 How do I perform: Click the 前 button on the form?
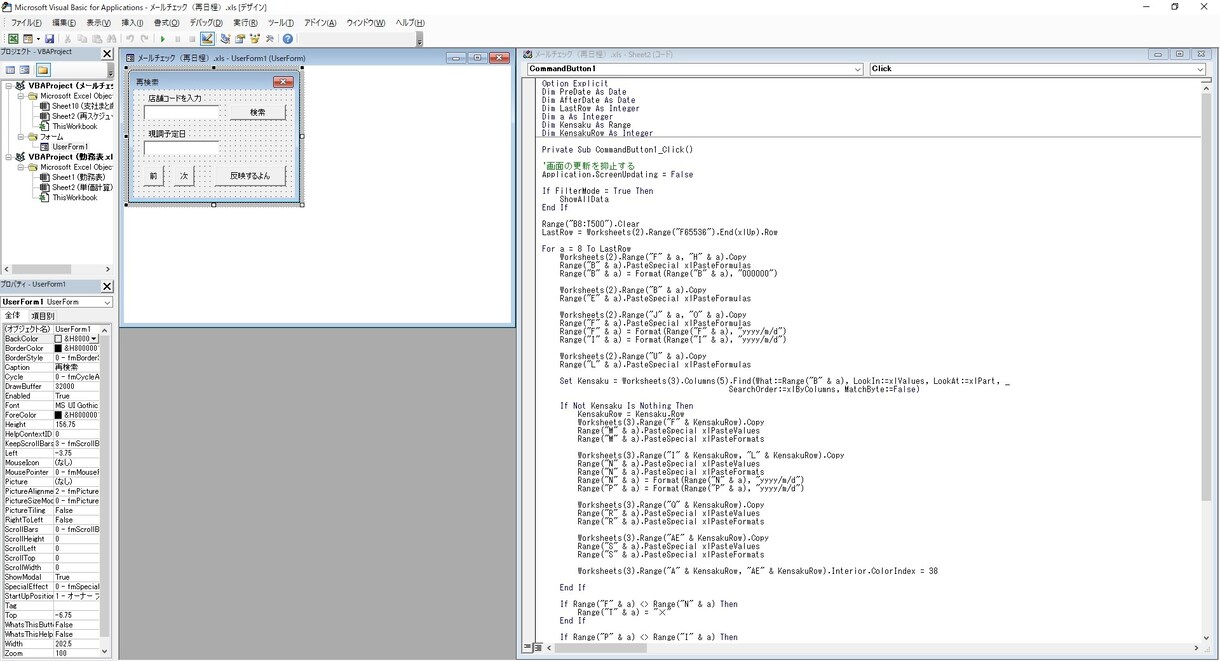pyautogui.click(x=153, y=176)
